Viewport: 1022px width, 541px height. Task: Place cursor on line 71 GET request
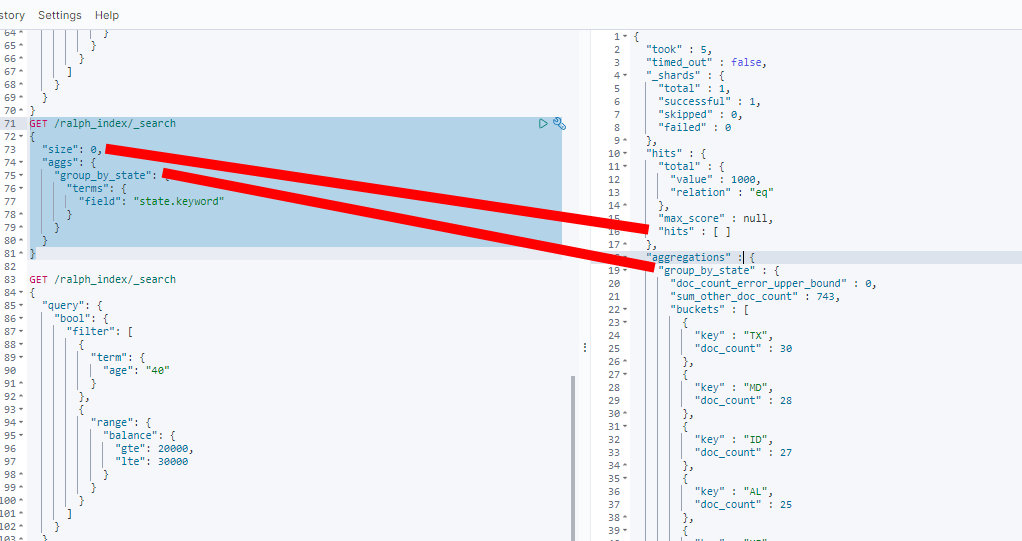[102, 123]
